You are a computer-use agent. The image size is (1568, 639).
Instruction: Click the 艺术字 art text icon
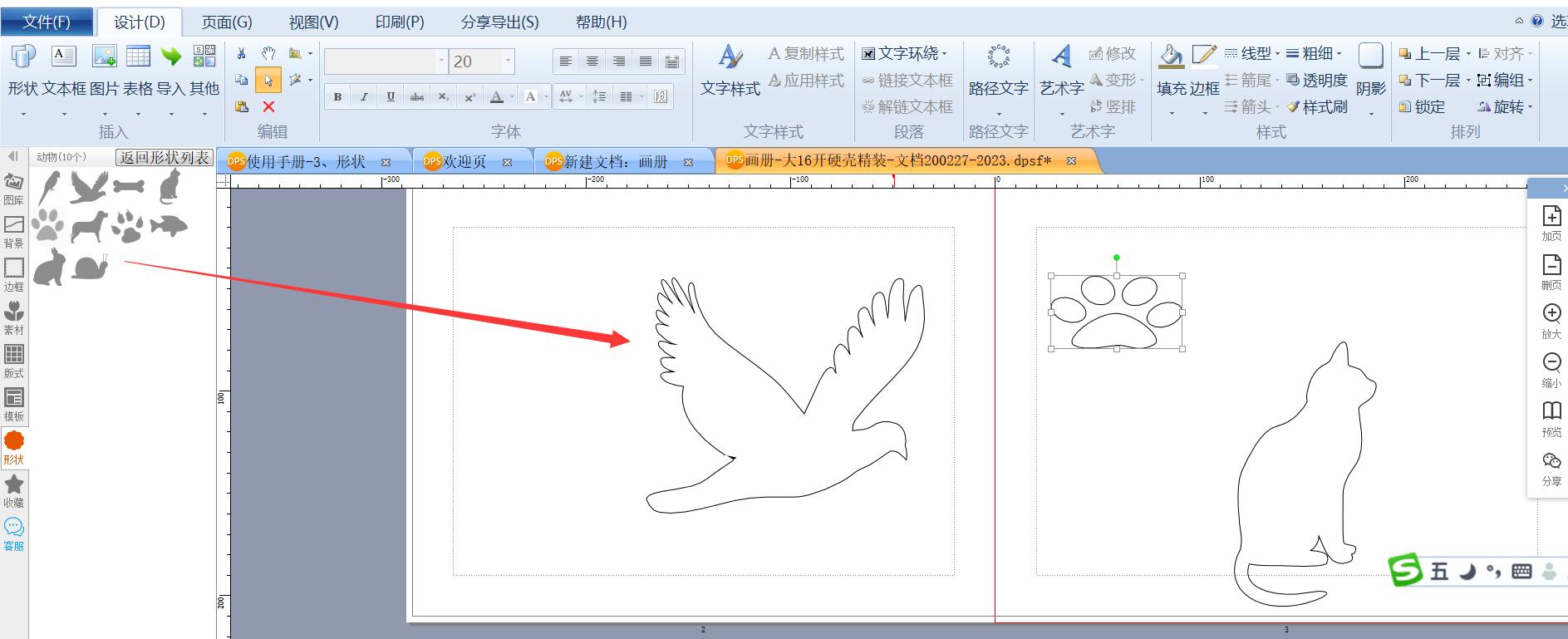click(1061, 57)
